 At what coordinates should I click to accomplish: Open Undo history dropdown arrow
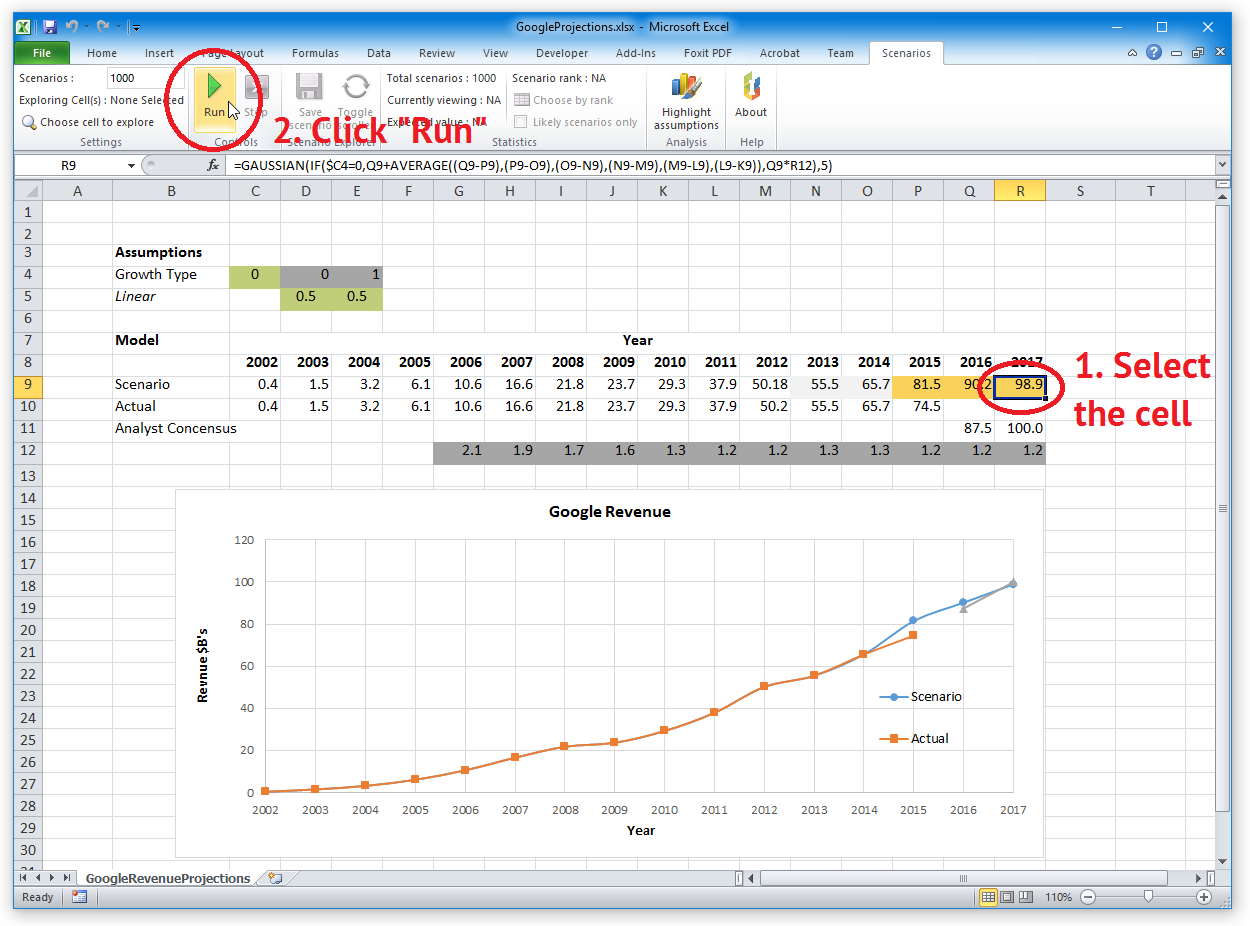point(86,27)
